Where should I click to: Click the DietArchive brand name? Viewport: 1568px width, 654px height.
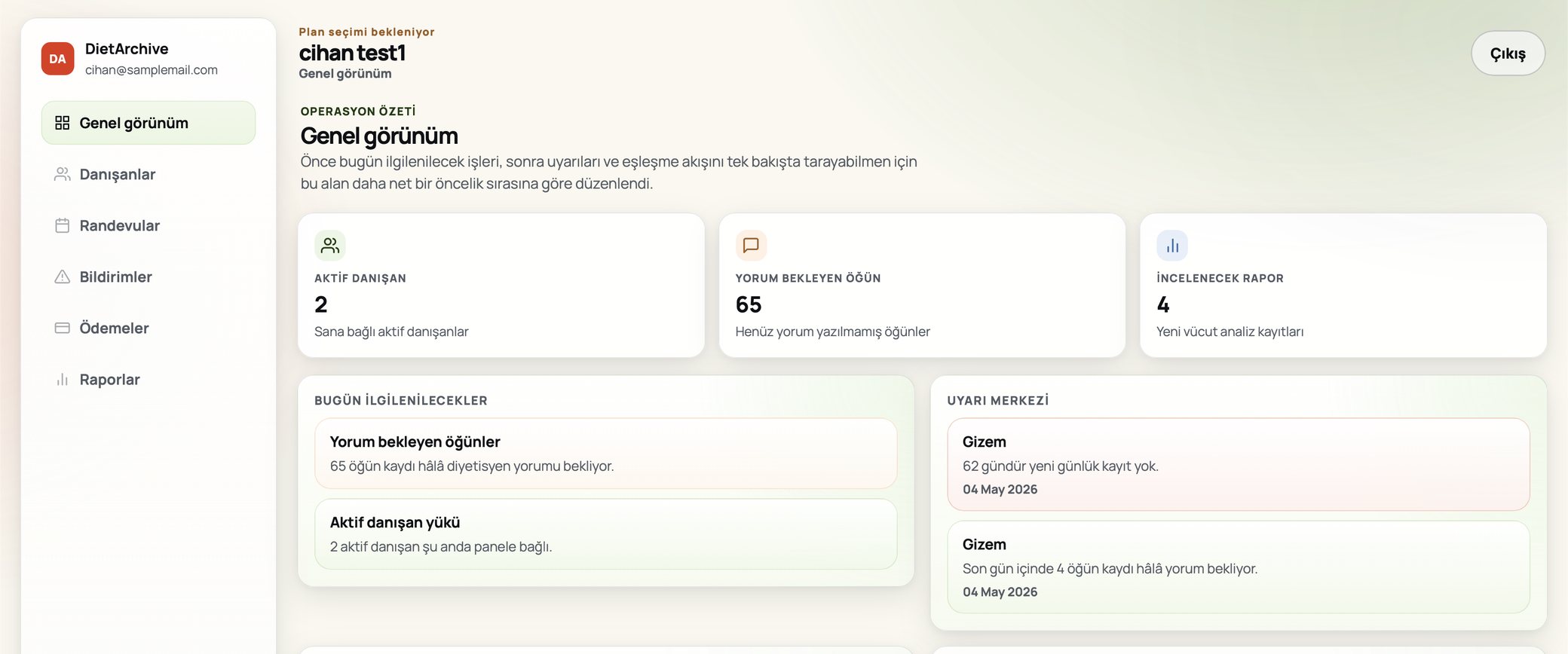pyautogui.click(x=127, y=49)
